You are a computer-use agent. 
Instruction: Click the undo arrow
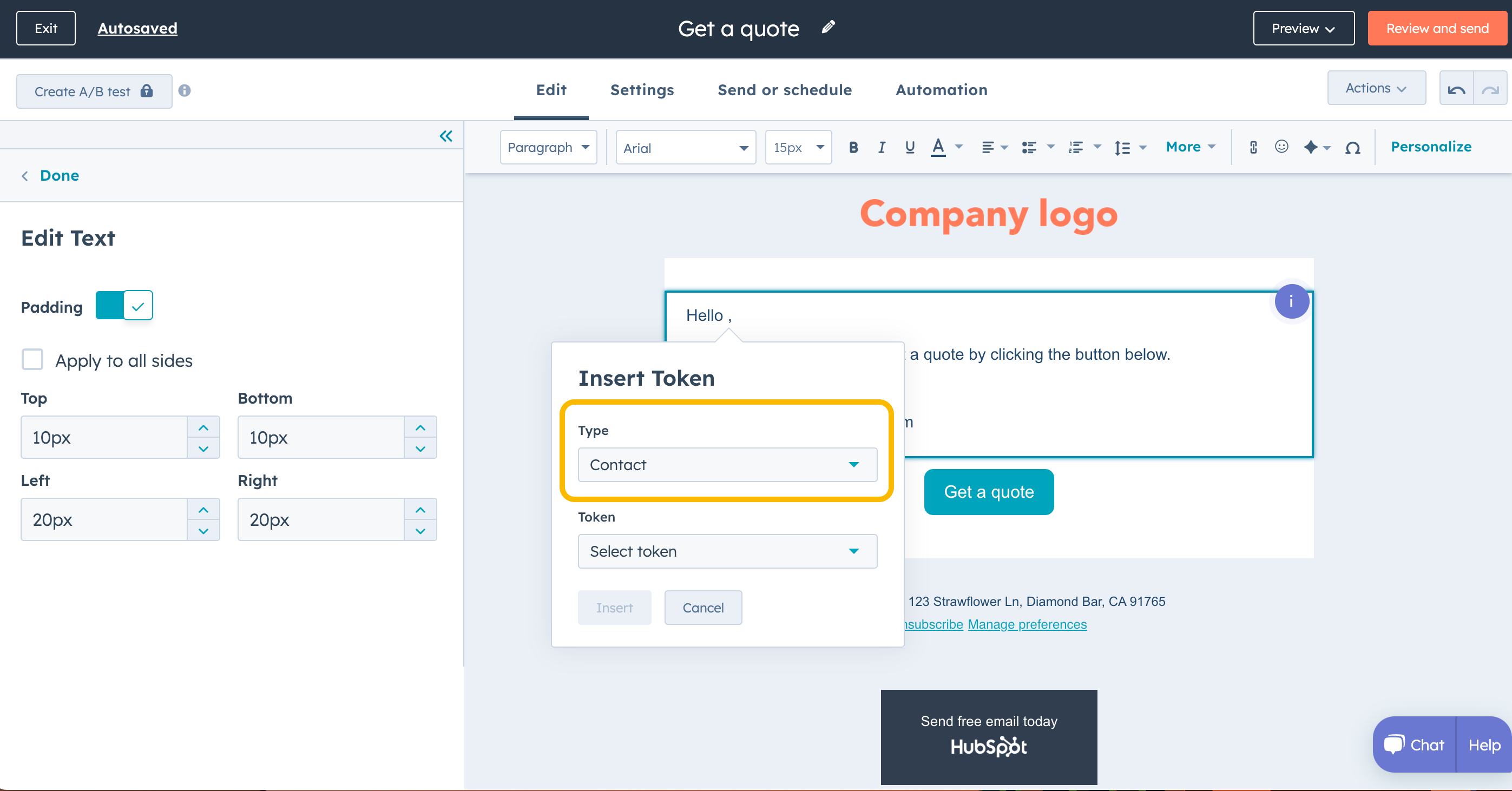(x=1456, y=90)
